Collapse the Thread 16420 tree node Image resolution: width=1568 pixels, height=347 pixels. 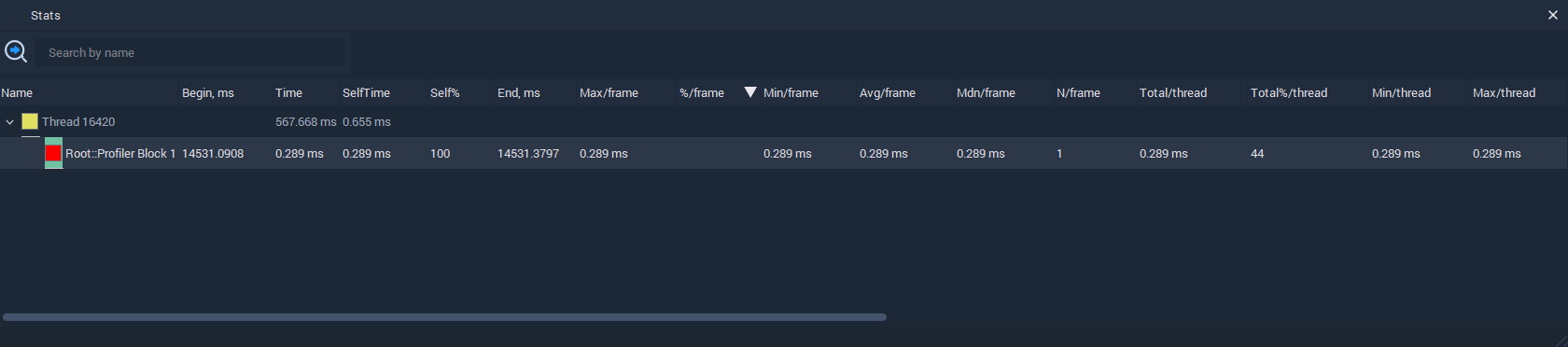9,121
